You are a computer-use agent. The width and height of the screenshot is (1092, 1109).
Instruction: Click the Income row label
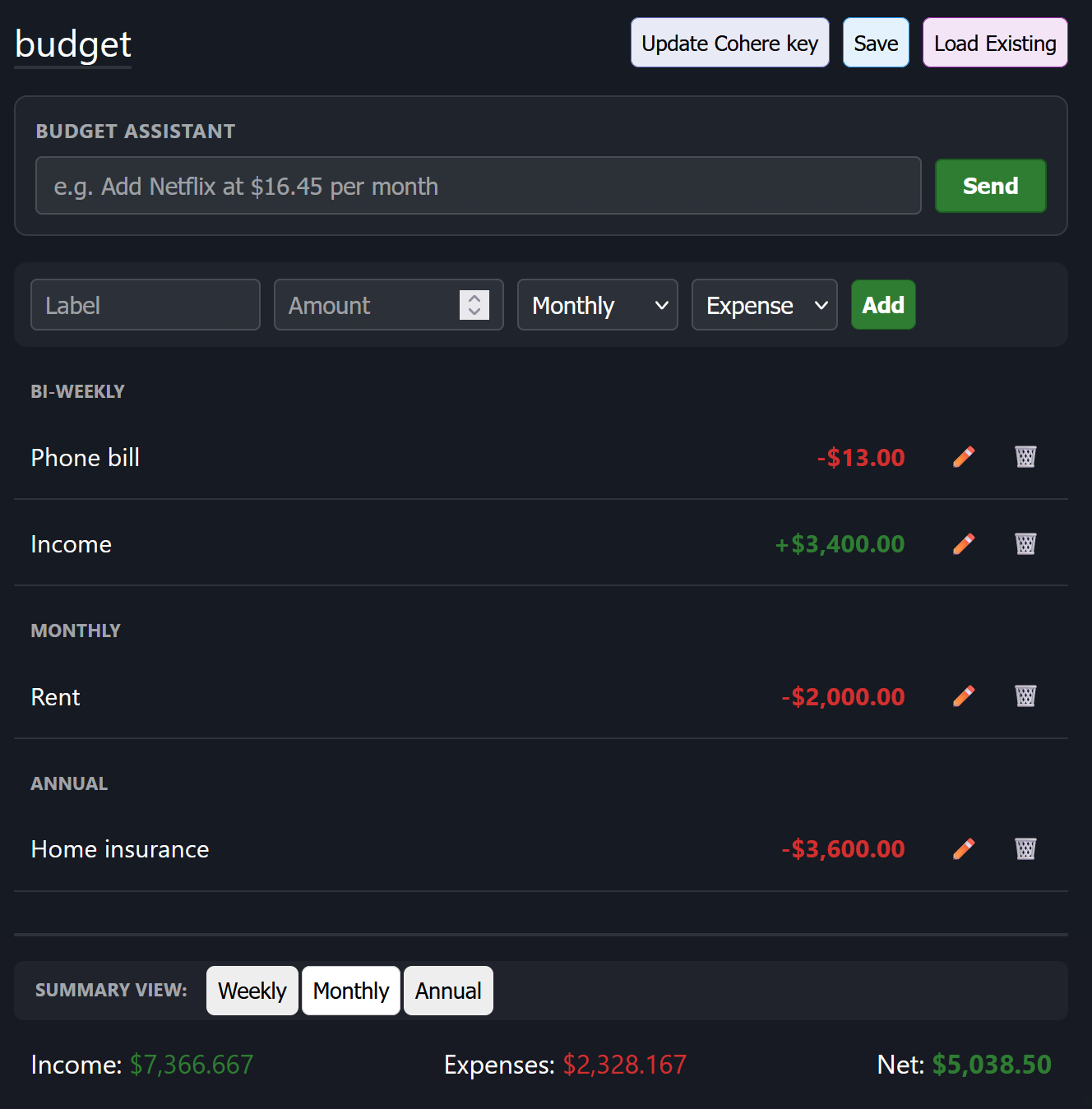tap(71, 544)
